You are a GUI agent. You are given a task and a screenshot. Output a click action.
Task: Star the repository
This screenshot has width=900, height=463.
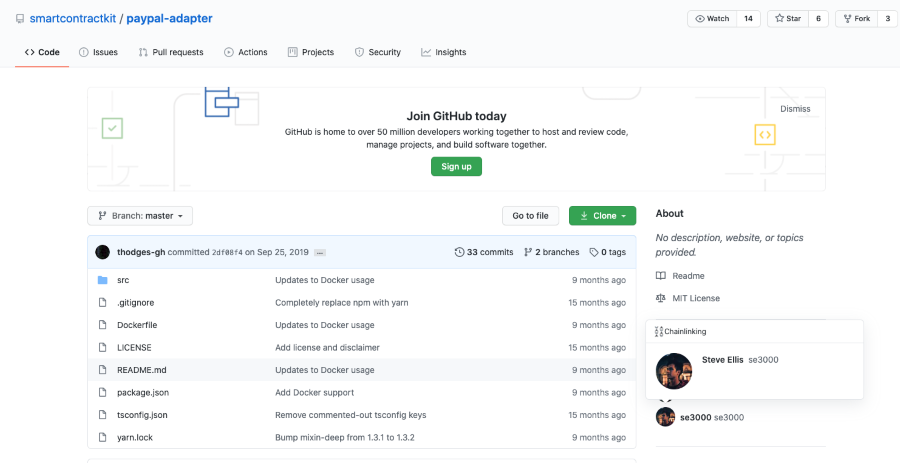point(788,18)
